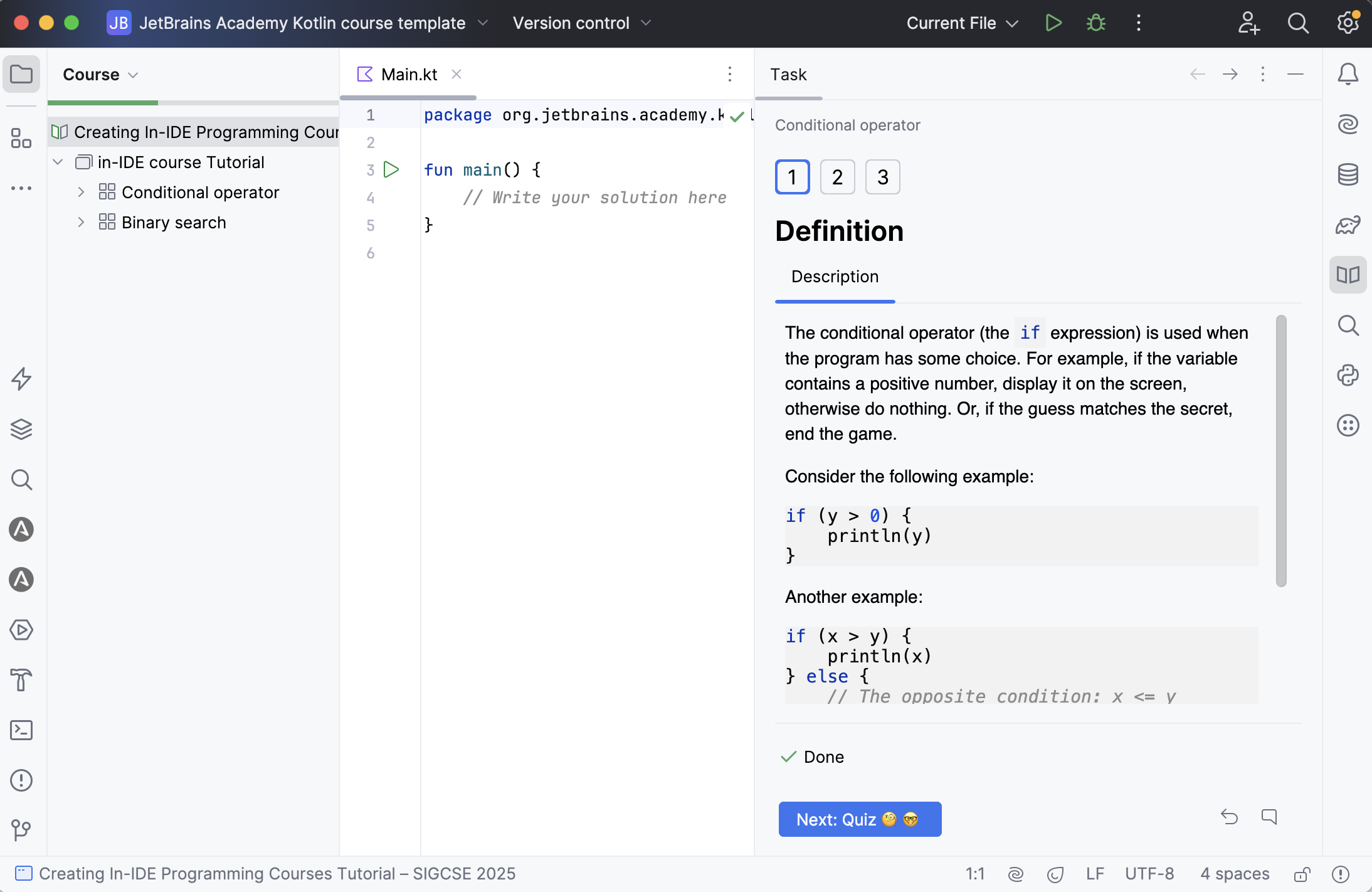
Task: Go to previous task arrow
Action: (1198, 74)
